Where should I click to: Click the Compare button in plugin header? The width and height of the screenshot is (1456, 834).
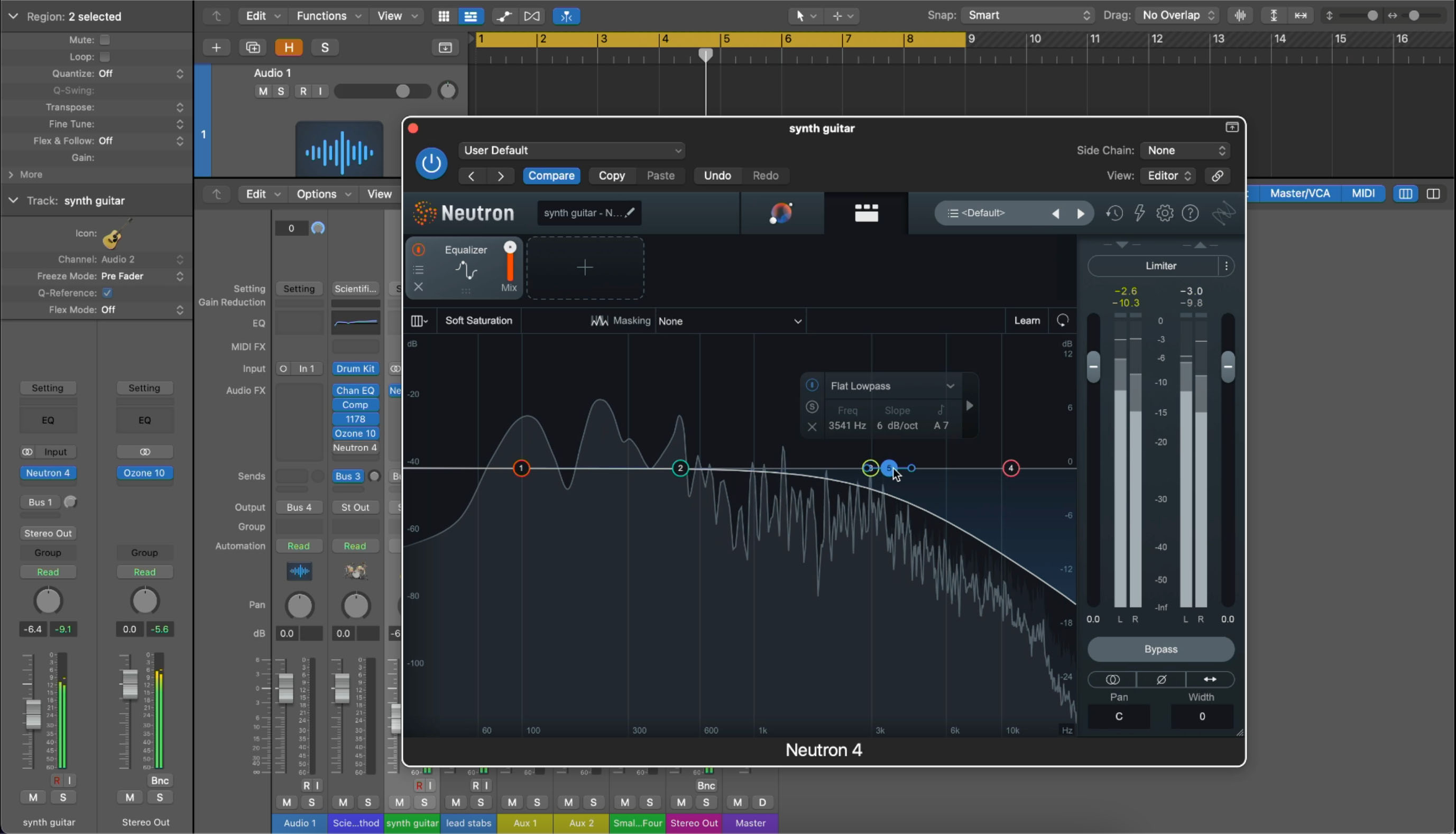tap(551, 175)
